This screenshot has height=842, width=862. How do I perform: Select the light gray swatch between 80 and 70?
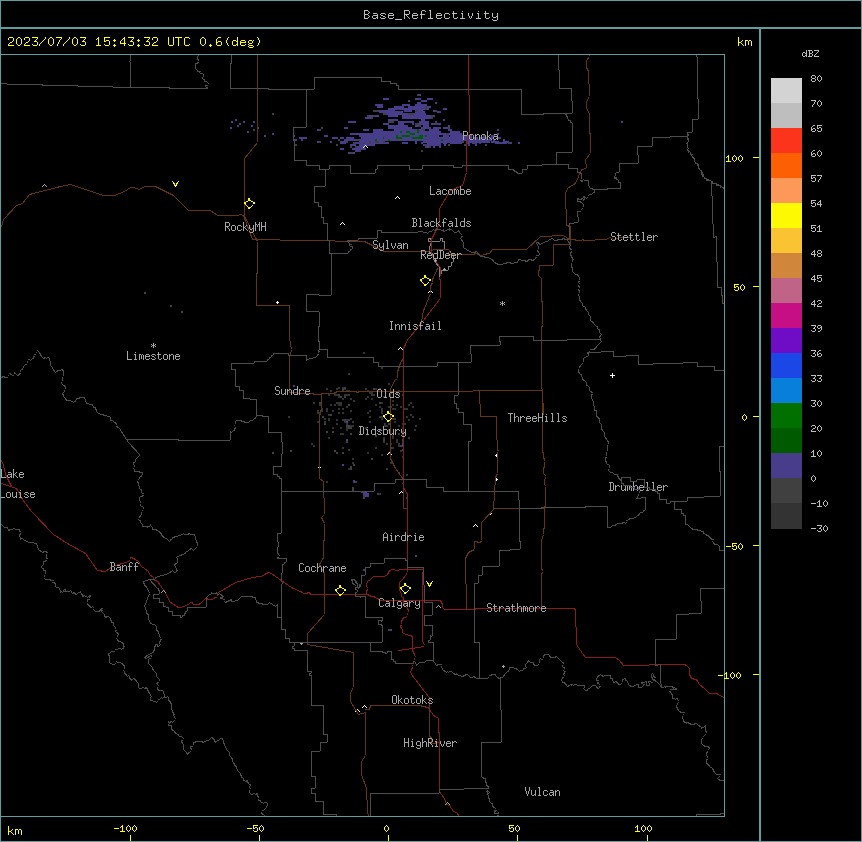(786, 91)
